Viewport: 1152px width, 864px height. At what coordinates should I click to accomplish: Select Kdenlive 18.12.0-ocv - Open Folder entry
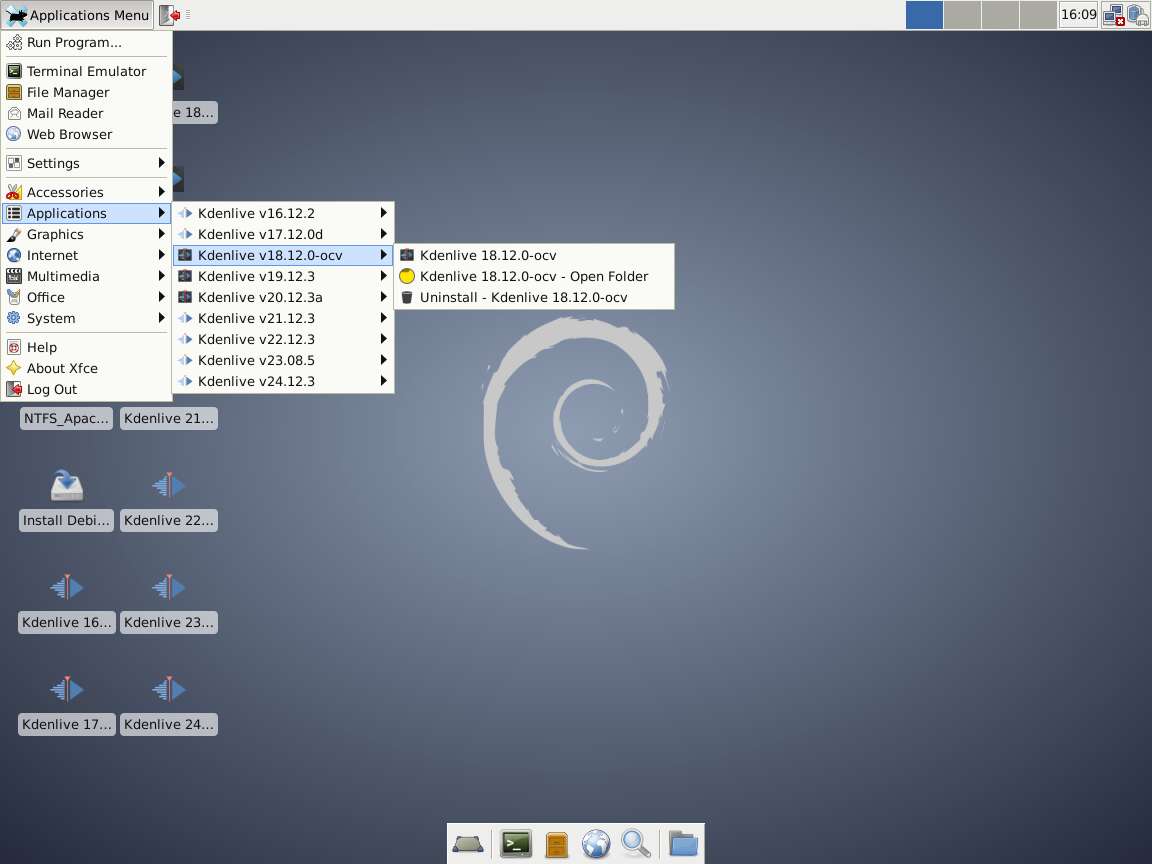(533, 276)
